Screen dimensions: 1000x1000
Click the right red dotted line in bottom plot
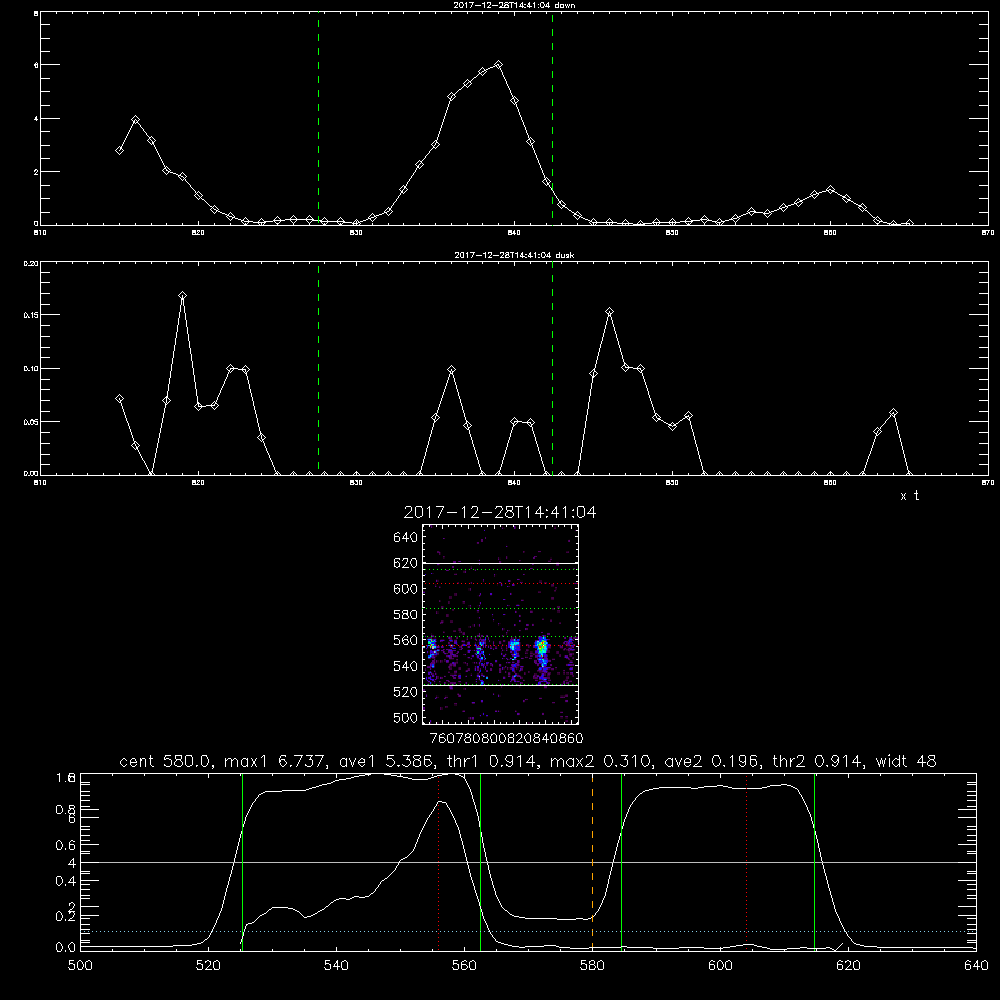point(746,862)
